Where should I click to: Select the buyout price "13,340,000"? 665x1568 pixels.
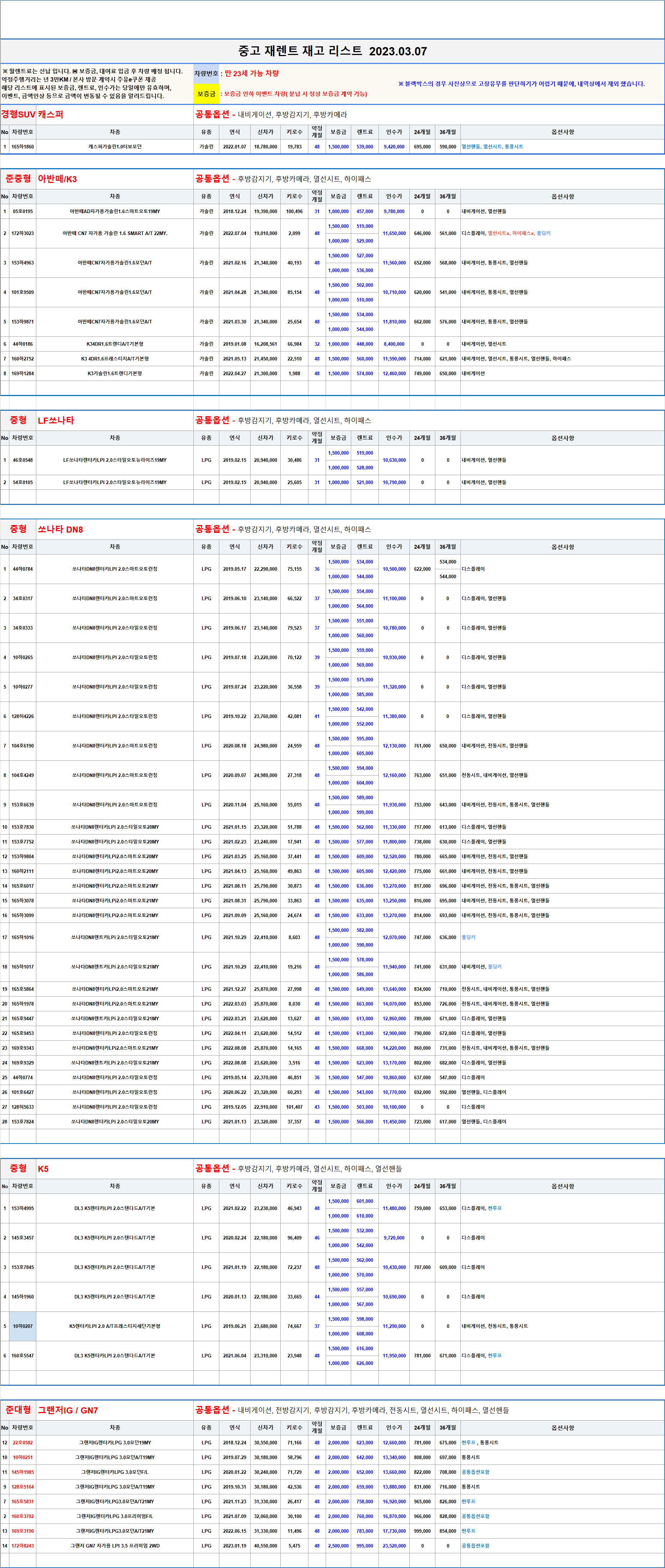[394, 1457]
